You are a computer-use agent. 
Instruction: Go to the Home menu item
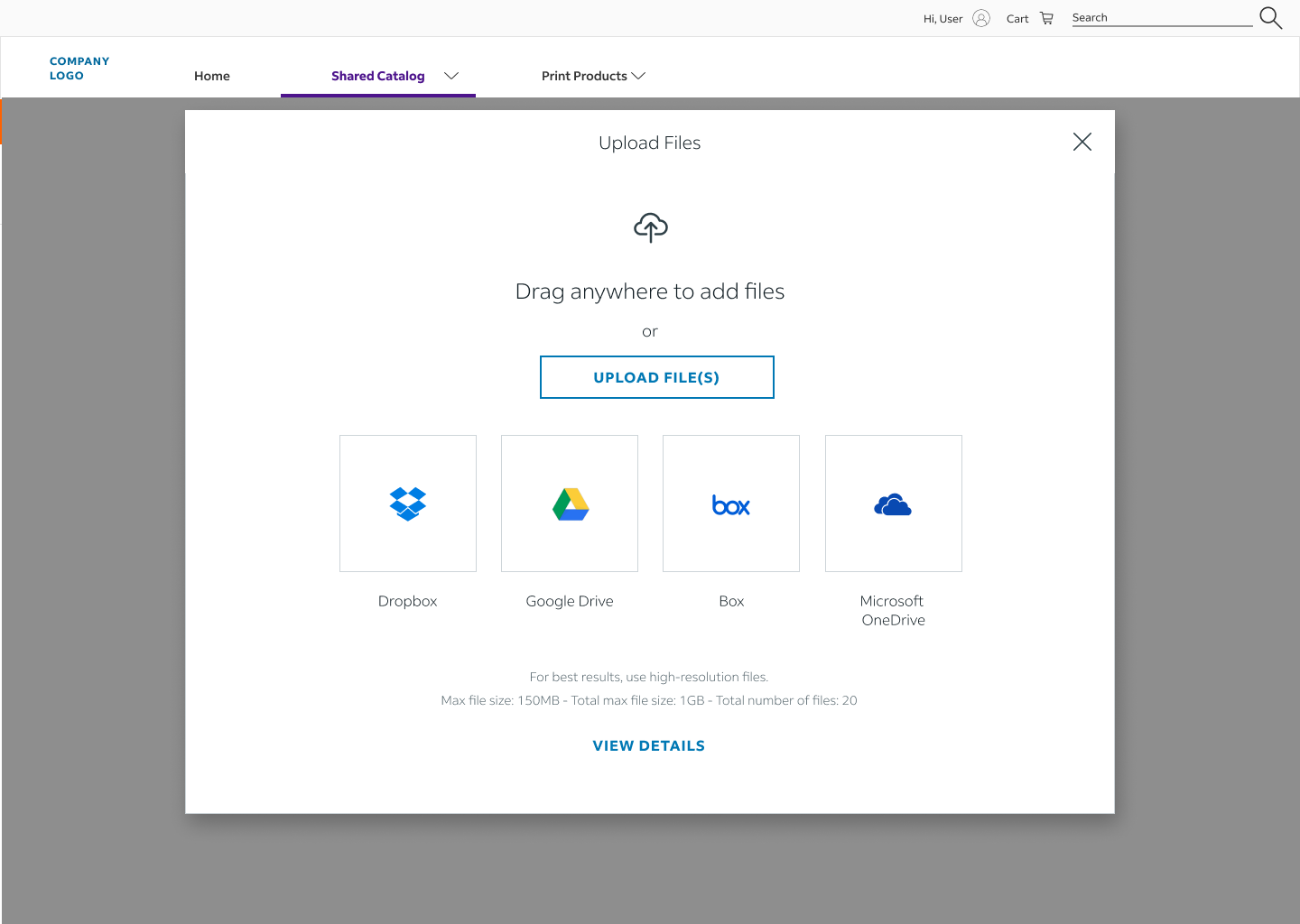(x=212, y=76)
